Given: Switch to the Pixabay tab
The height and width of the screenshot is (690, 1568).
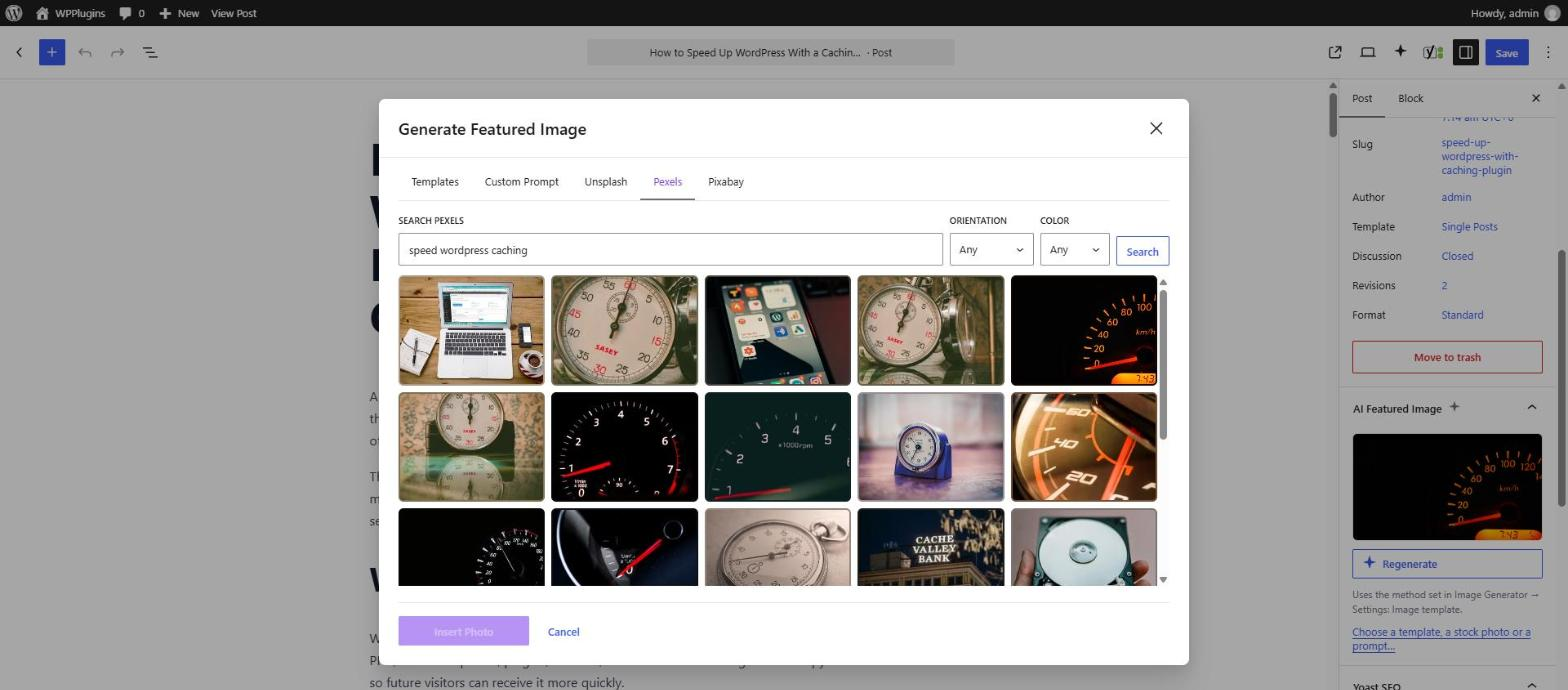Looking at the screenshot, I should pos(725,182).
